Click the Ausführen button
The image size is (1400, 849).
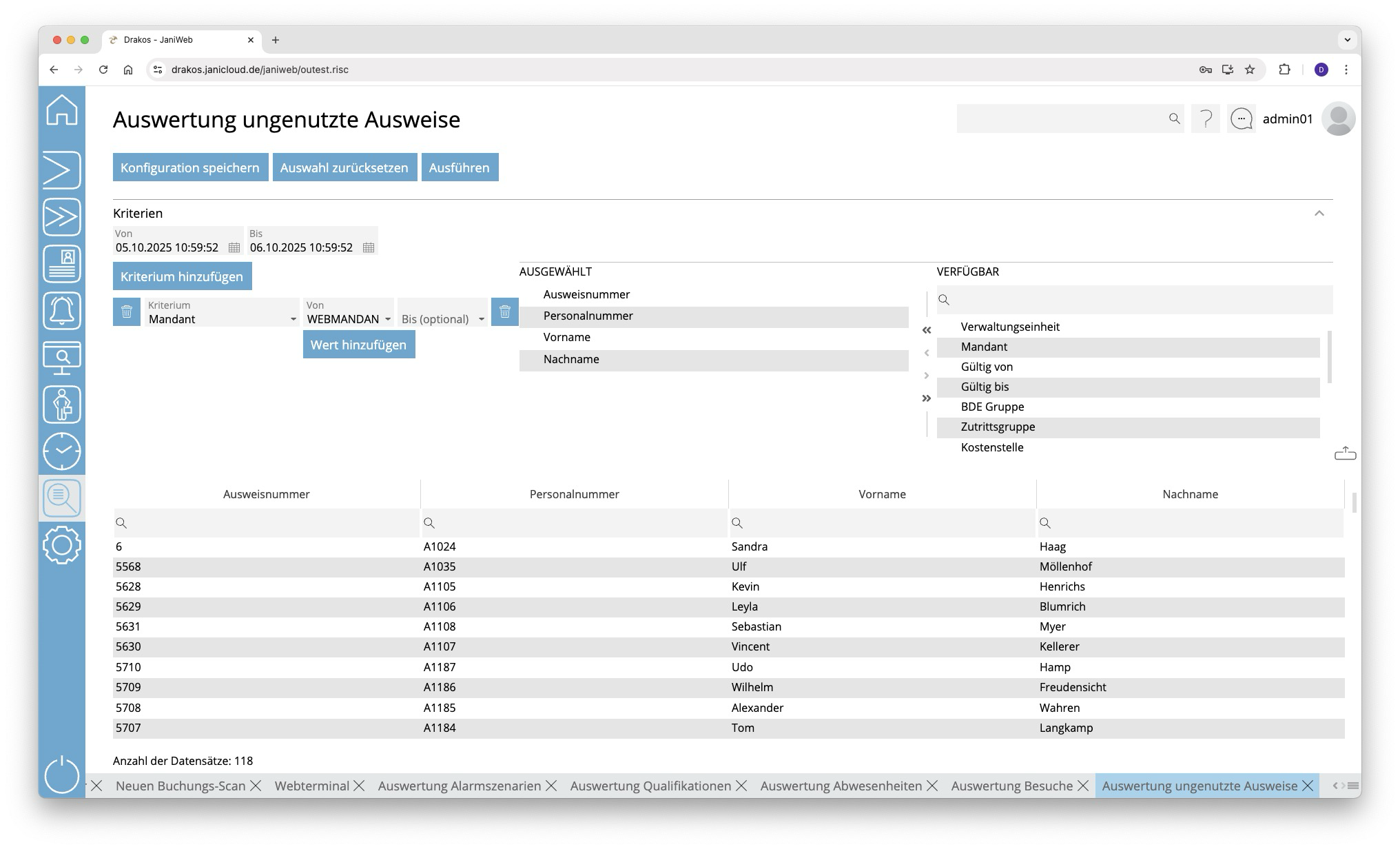460,167
